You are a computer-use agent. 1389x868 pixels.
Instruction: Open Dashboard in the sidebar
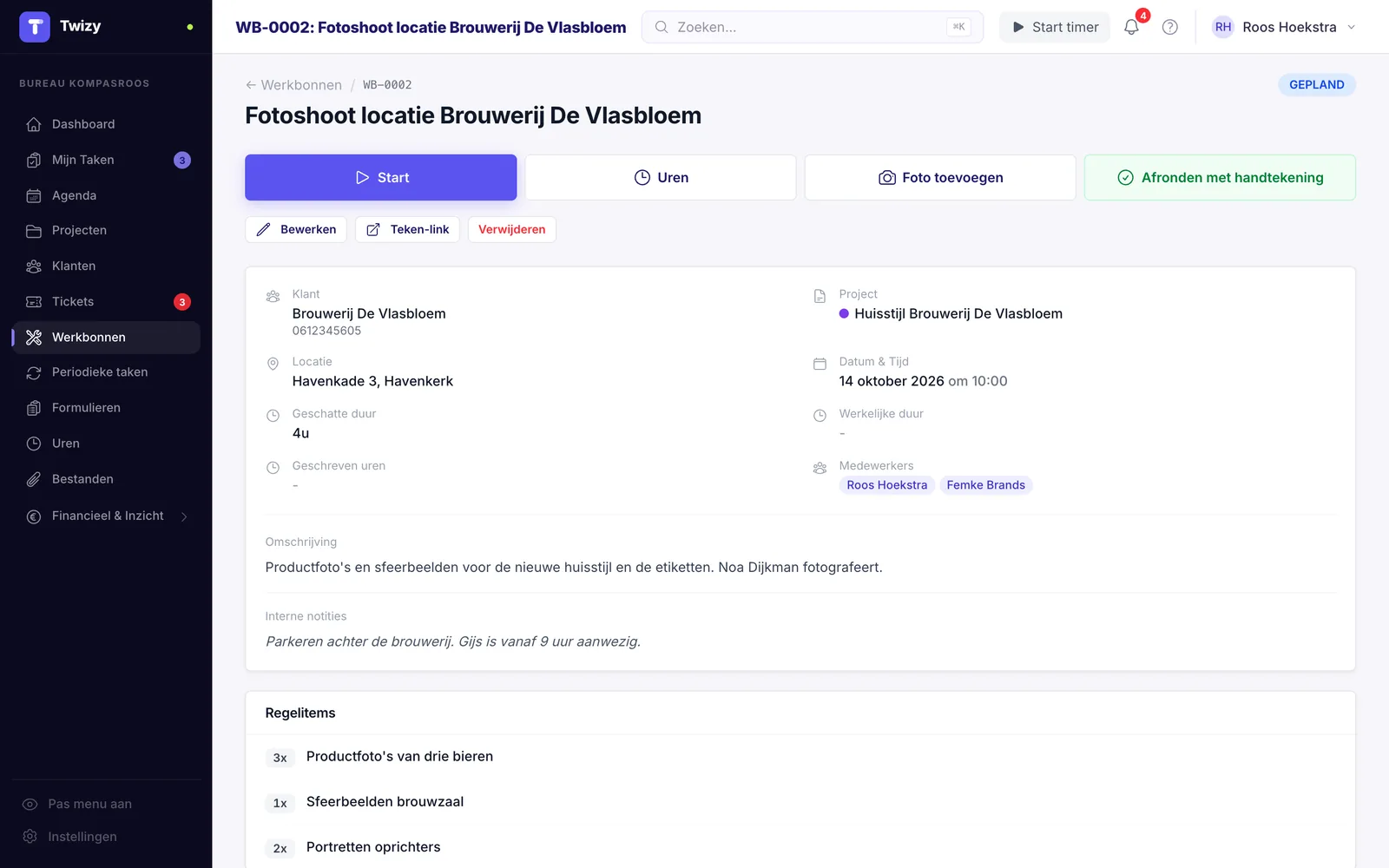[x=106, y=124]
